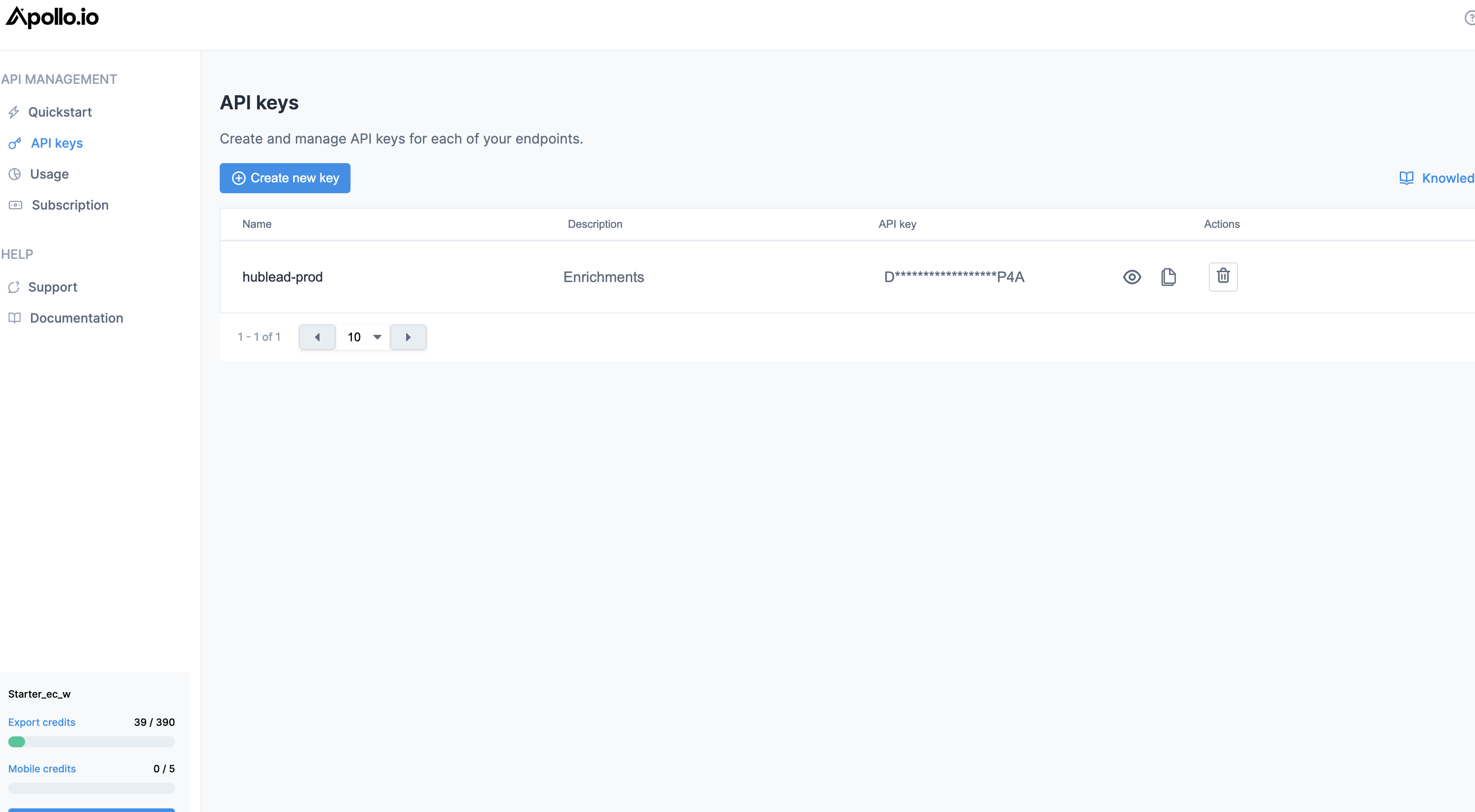Image resolution: width=1475 pixels, height=812 pixels.
Task: Click the next page arrow
Action: (408, 337)
